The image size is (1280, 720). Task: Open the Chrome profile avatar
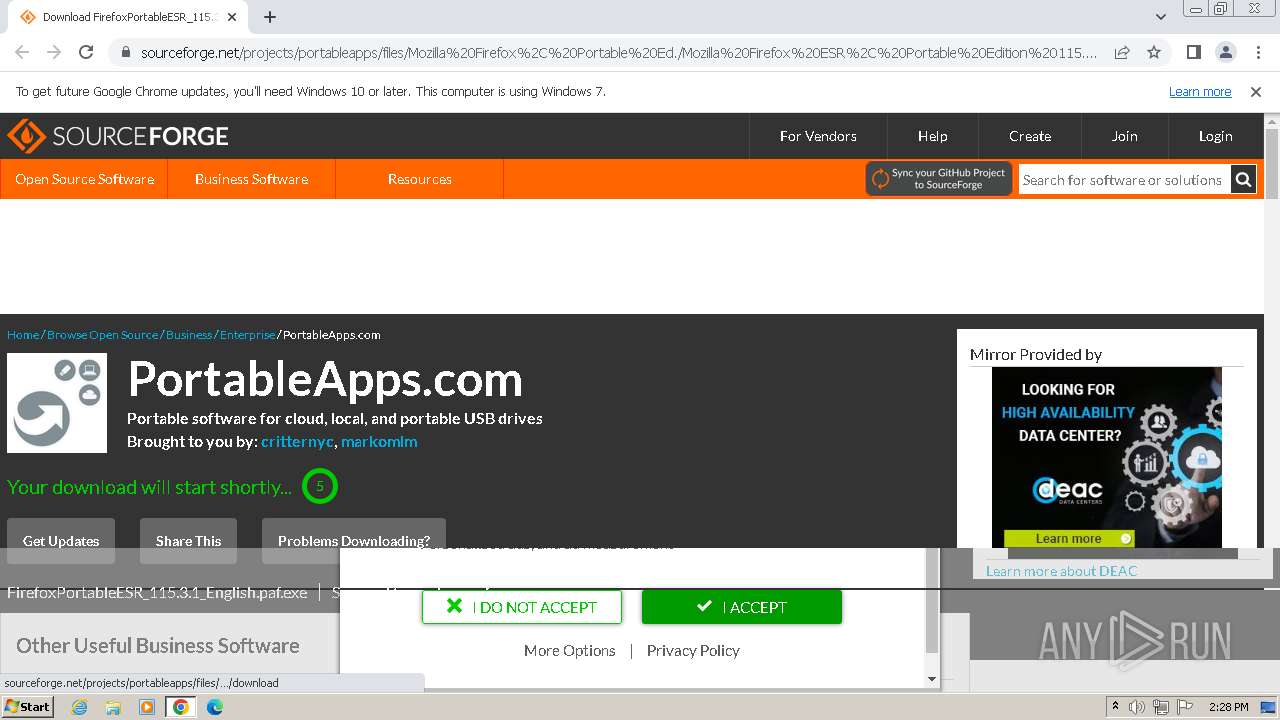1225,52
